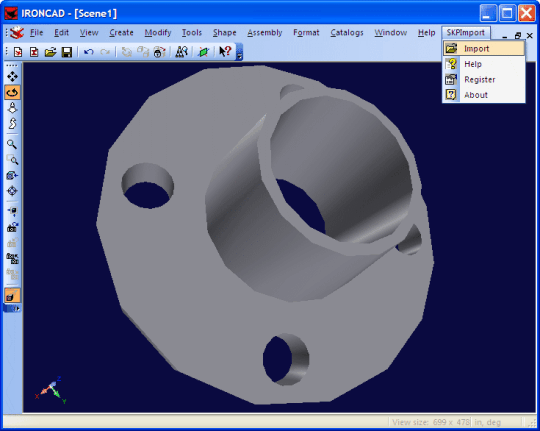
Task: Click the grayed double-camera icon
Action: tap(12, 274)
